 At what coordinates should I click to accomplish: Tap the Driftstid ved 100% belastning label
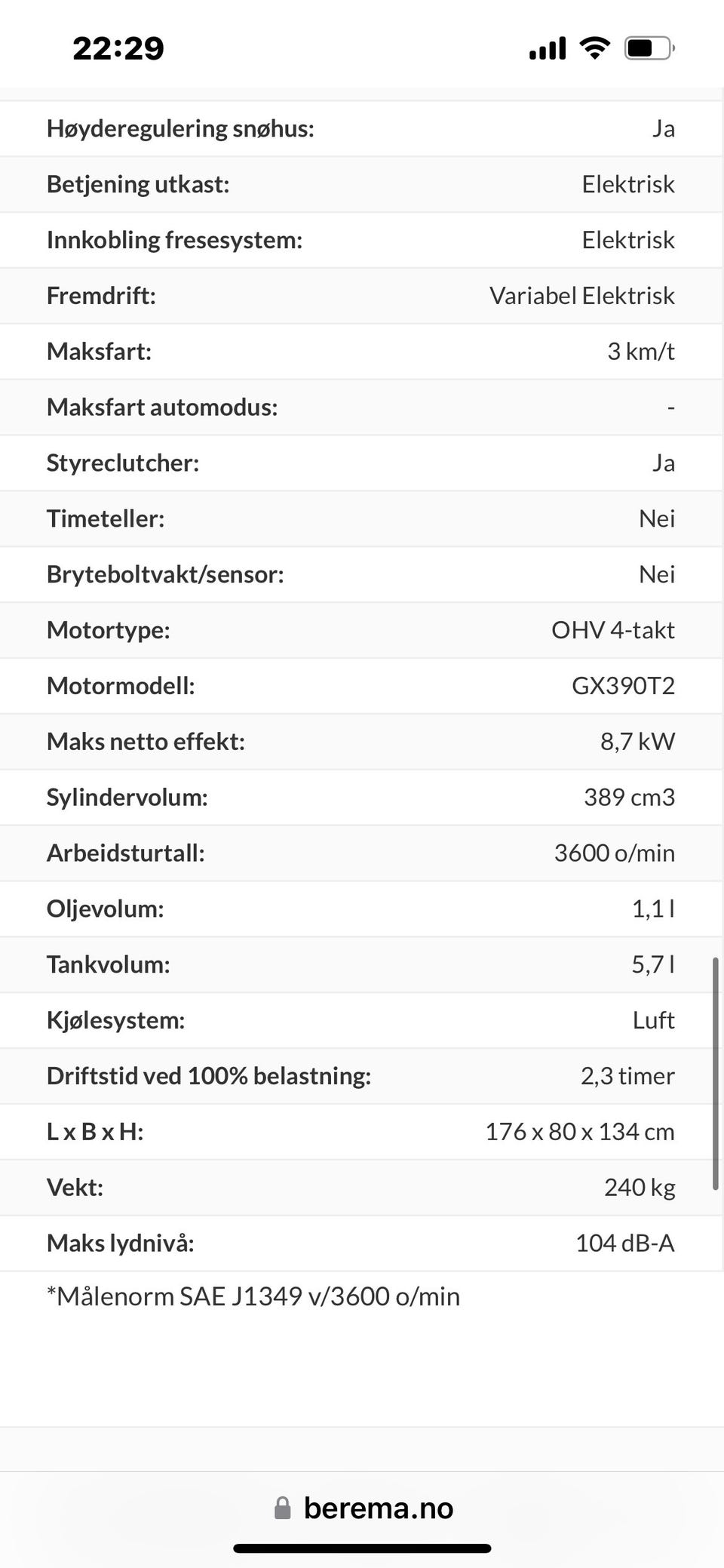(x=209, y=1076)
